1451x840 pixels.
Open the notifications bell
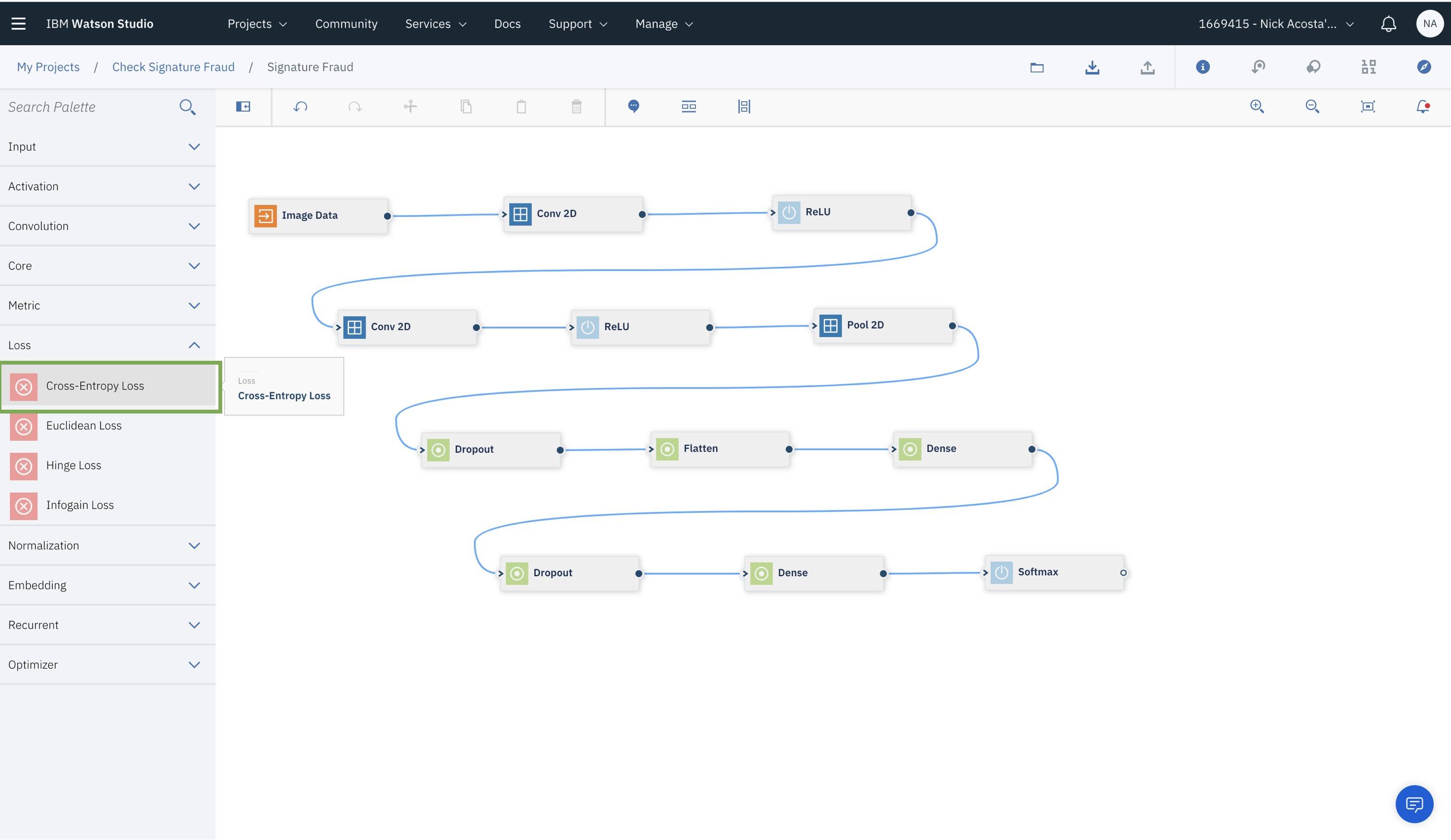[x=1388, y=24]
